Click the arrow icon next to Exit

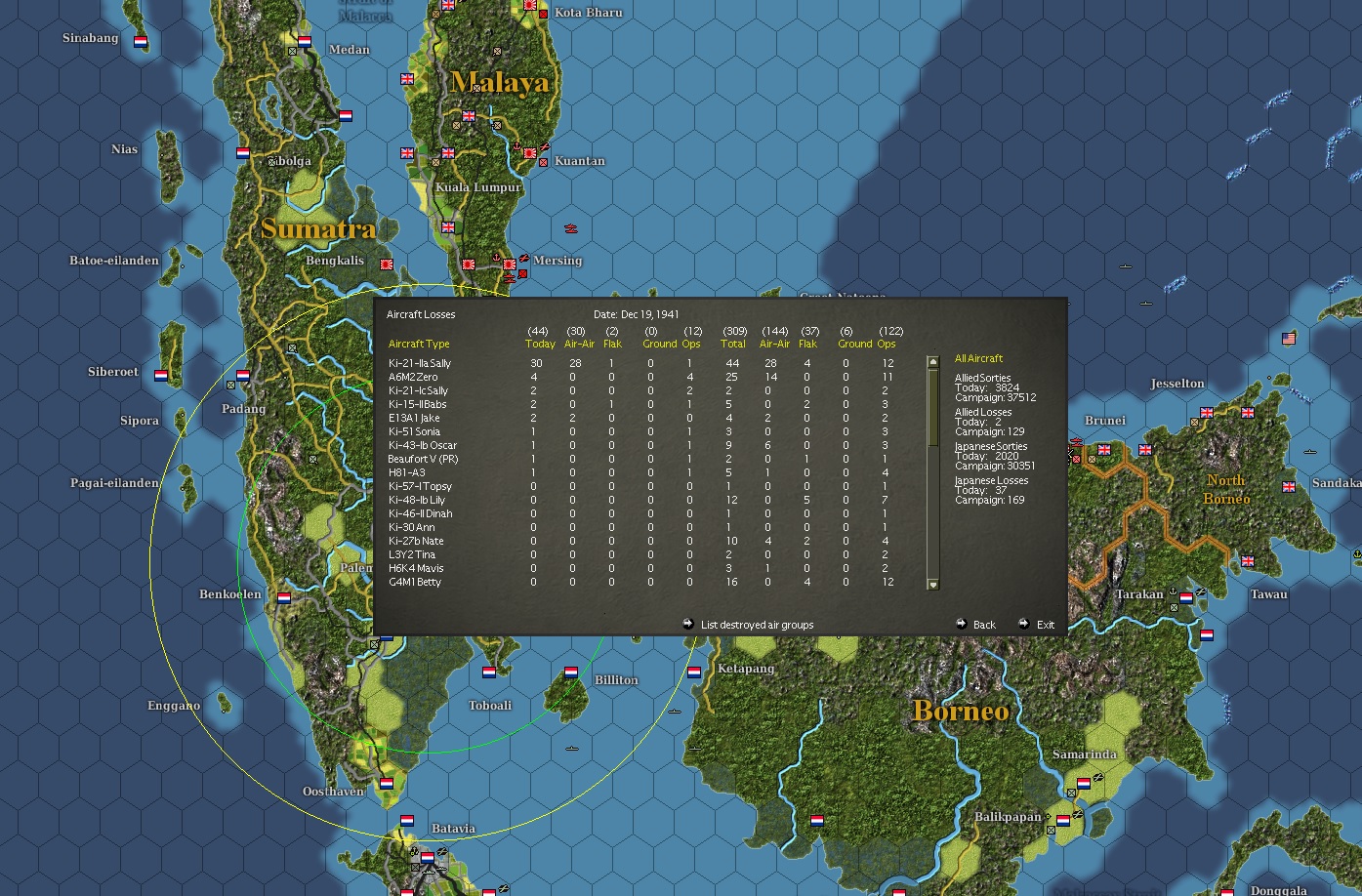point(1023,624)
